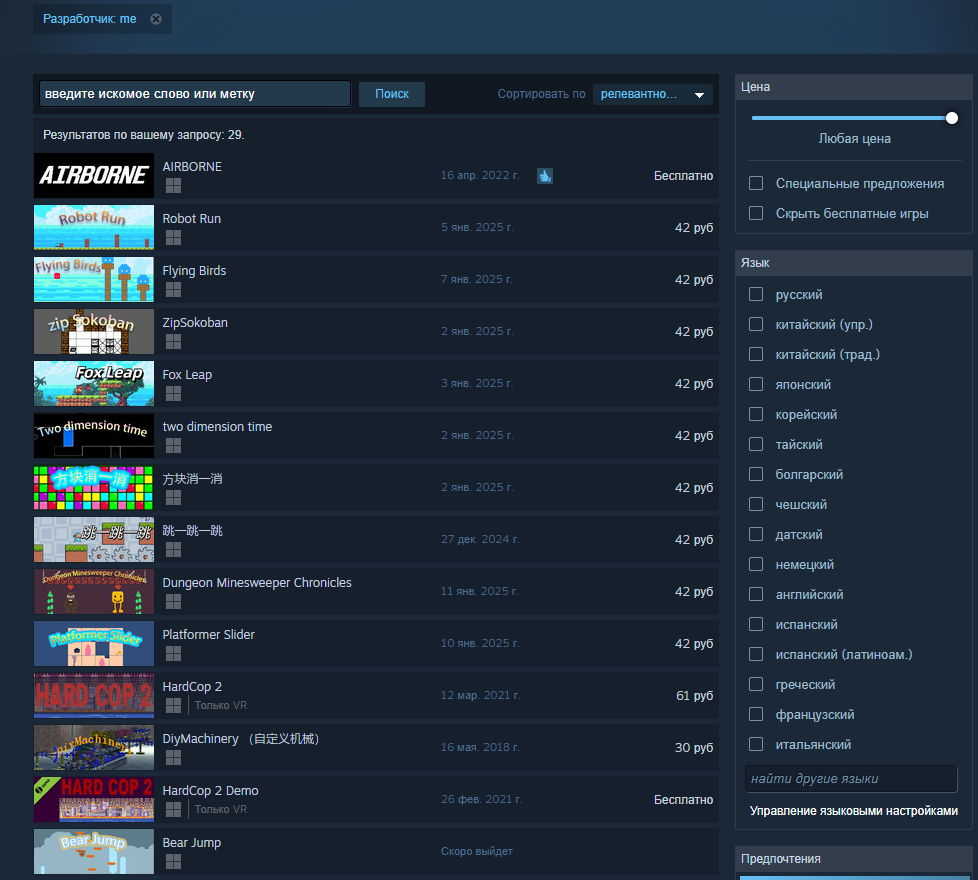
Task: Check the 'итальянский' language filter
Action: click(x=756, y=744)
